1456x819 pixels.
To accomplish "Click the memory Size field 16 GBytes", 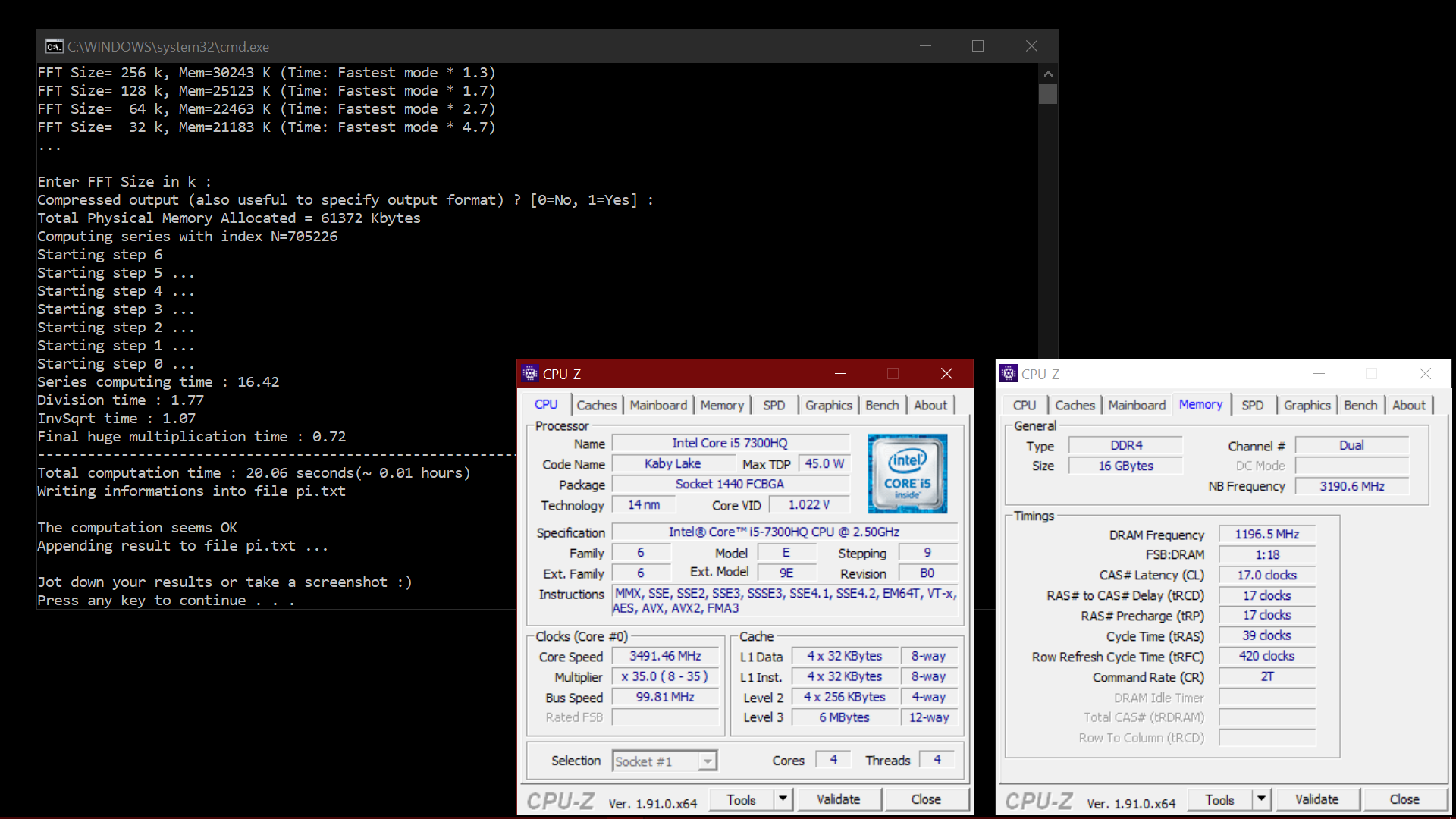I will coord(1126,466).
